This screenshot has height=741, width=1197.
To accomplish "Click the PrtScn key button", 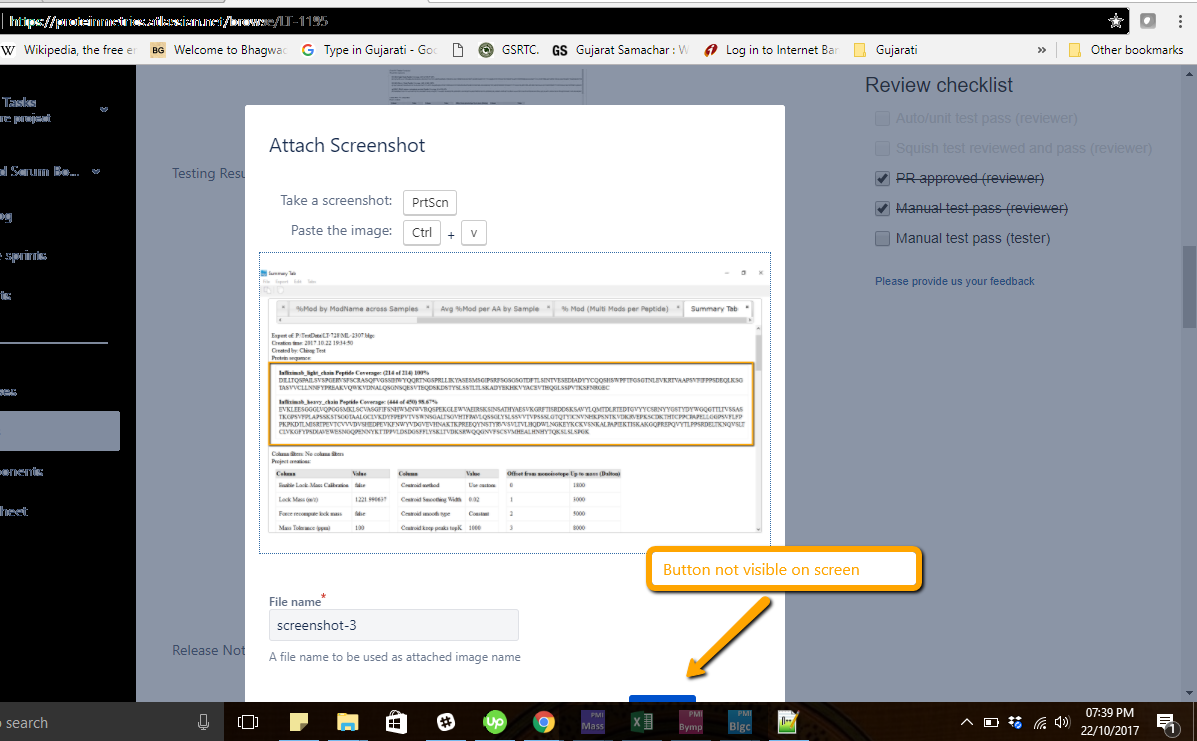I will tap(430, 202).
